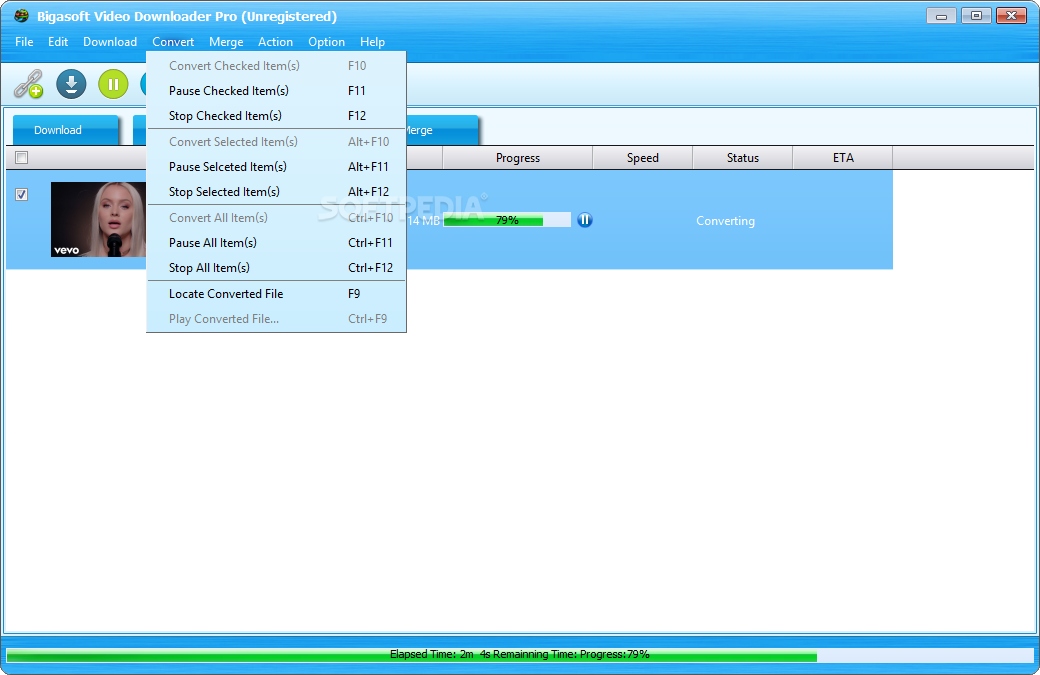Click the 79% item progress bar
This screenshot has width=1040, height=675.
(507, 220)
